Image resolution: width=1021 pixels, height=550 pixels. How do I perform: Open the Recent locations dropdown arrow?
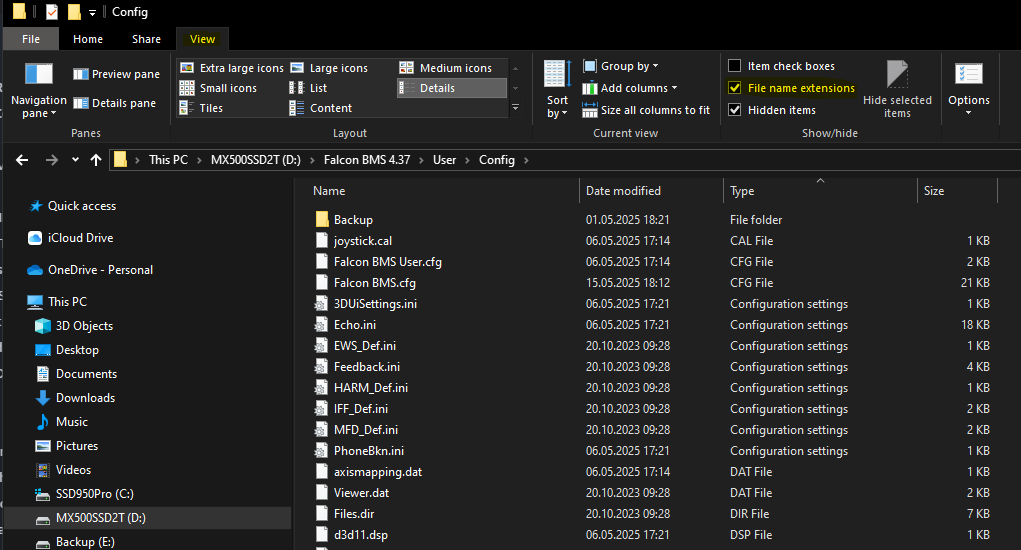coord(76,160)
